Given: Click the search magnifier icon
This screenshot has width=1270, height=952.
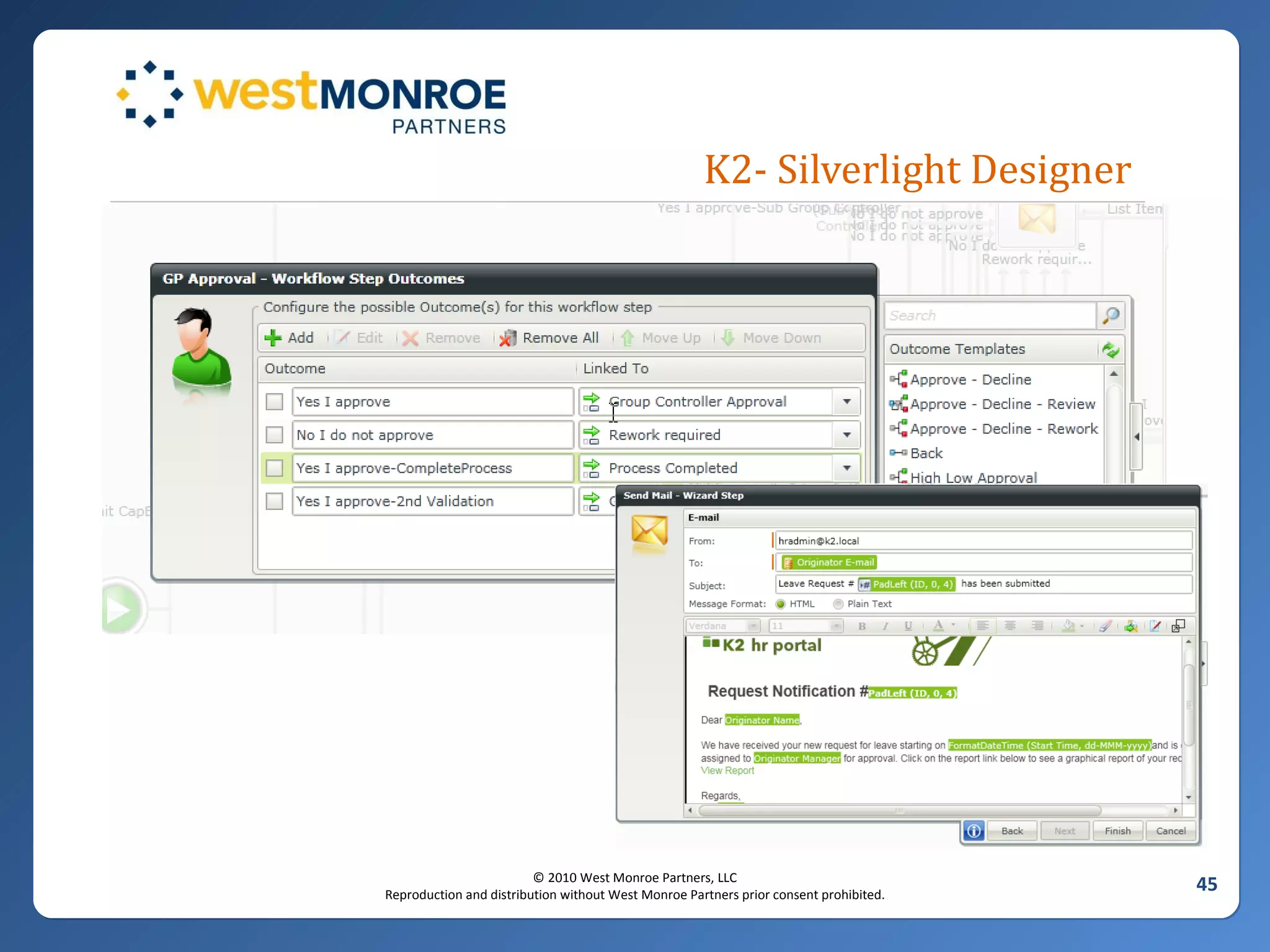Looking at the screenshot, I should coord(1111,315).
